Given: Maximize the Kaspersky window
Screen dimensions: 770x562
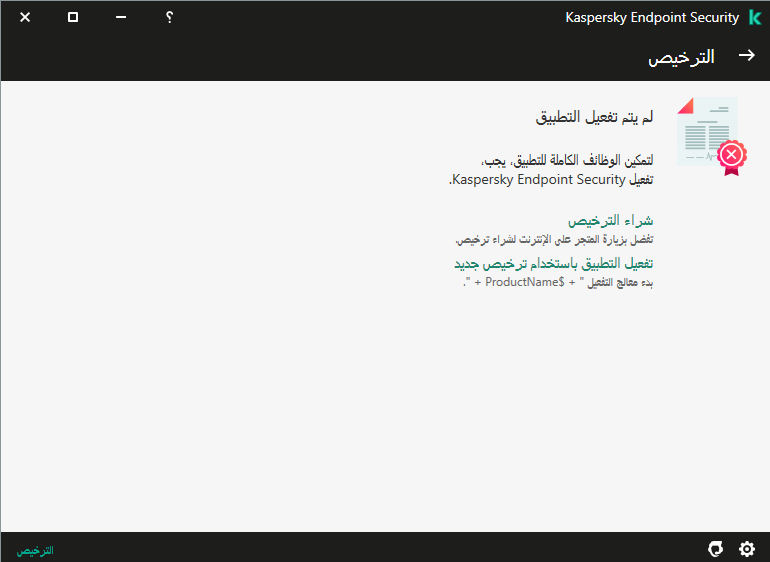Looking at the screenshot, I should point(73,17).
